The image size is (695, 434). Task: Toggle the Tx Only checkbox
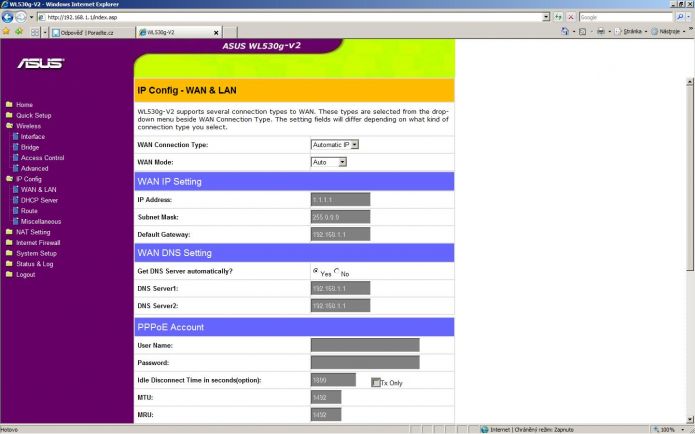tap(376, 383)
